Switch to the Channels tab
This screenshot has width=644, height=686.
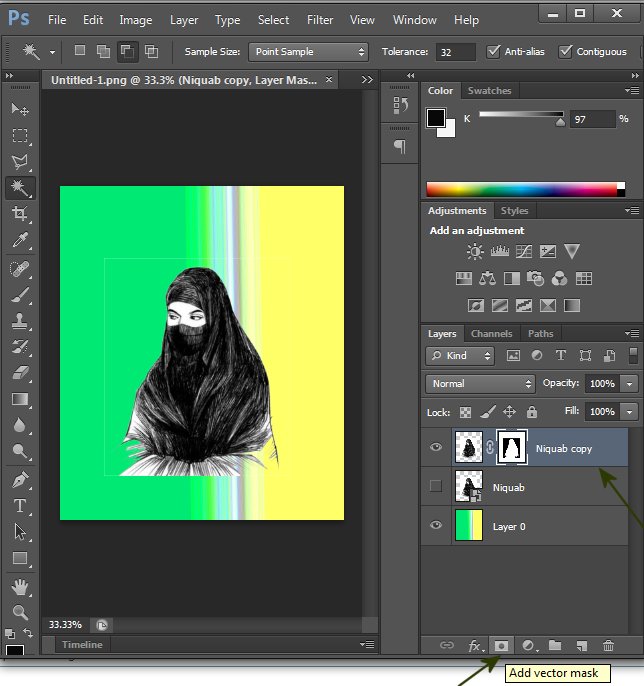click(491, 334)
